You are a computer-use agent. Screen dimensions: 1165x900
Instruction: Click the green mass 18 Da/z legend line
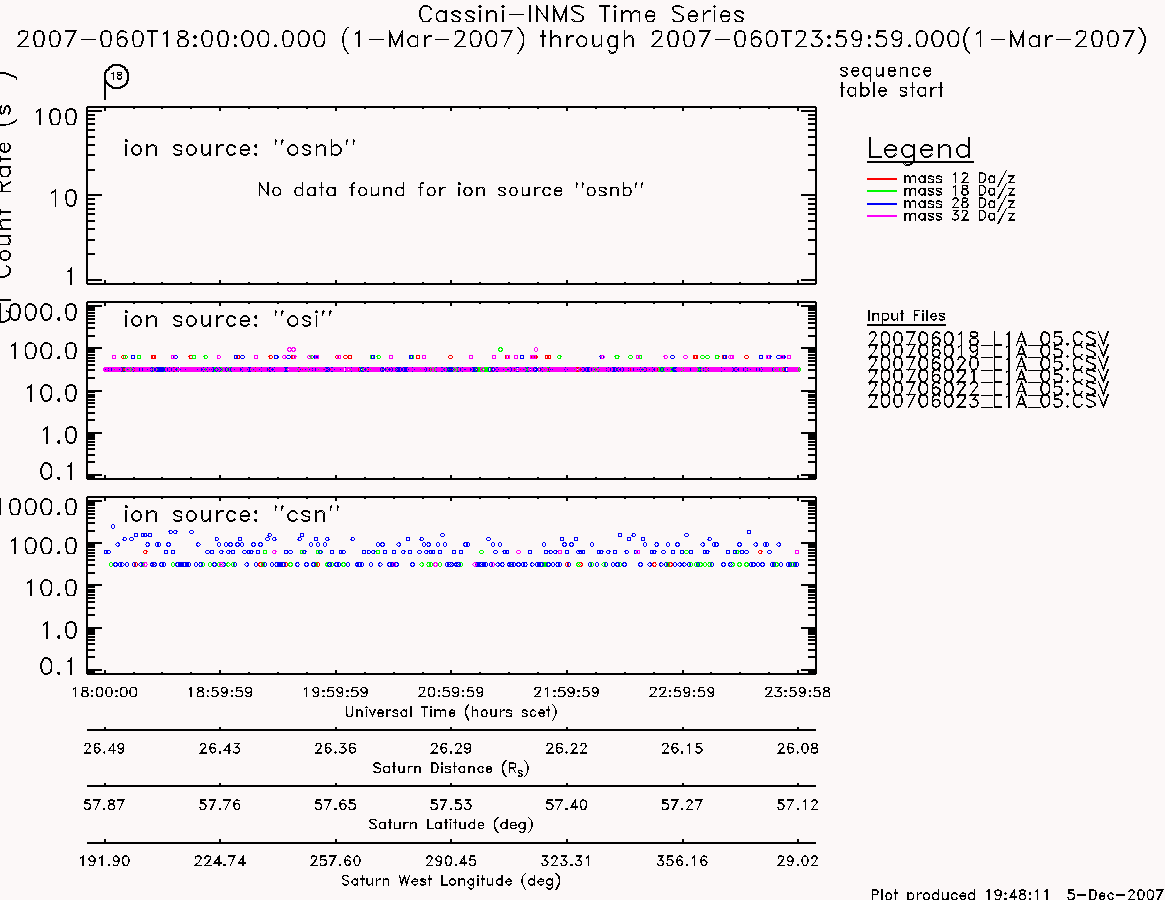(x=882, y=192)
